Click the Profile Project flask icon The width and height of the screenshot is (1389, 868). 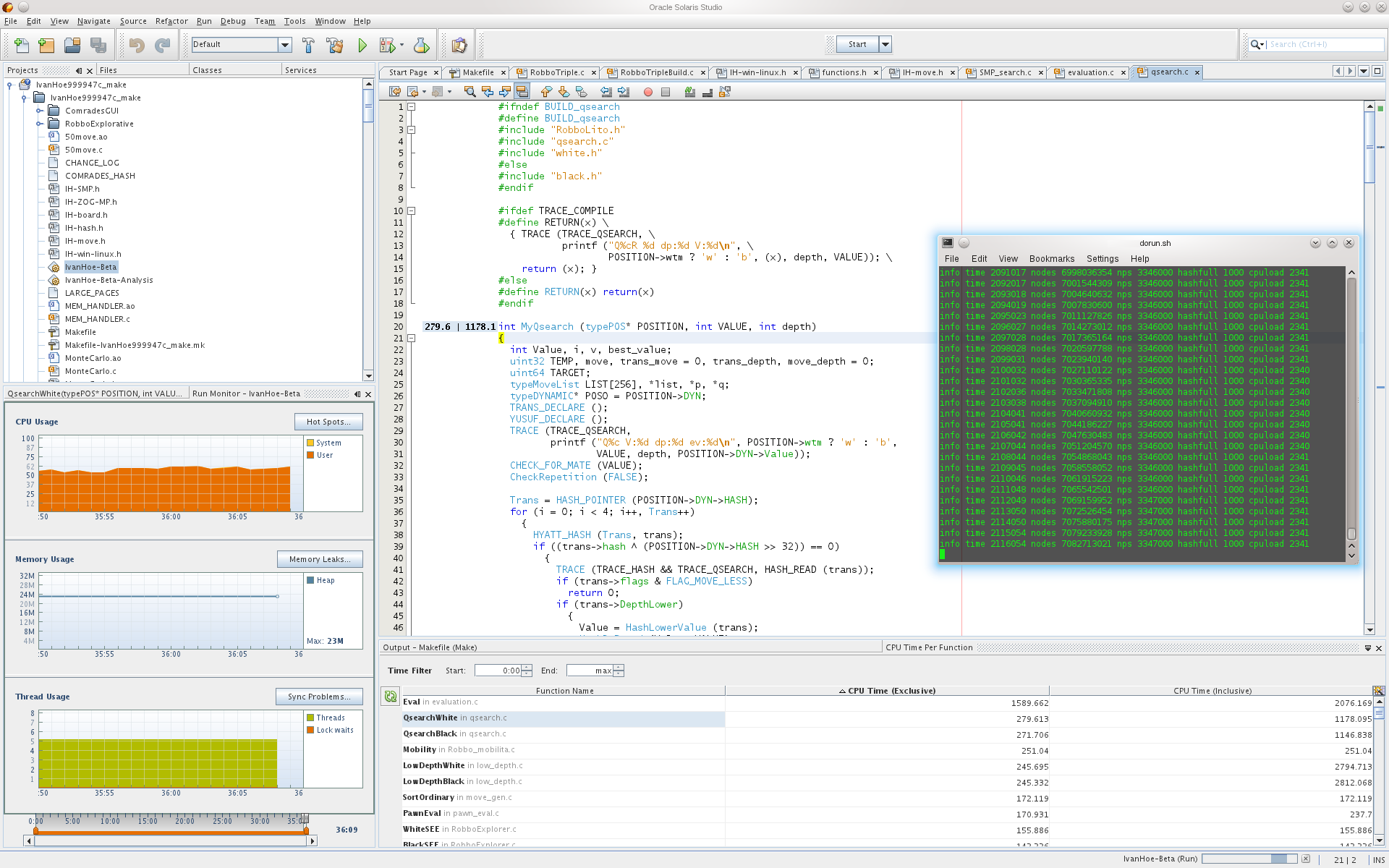[x=421, y=45]
